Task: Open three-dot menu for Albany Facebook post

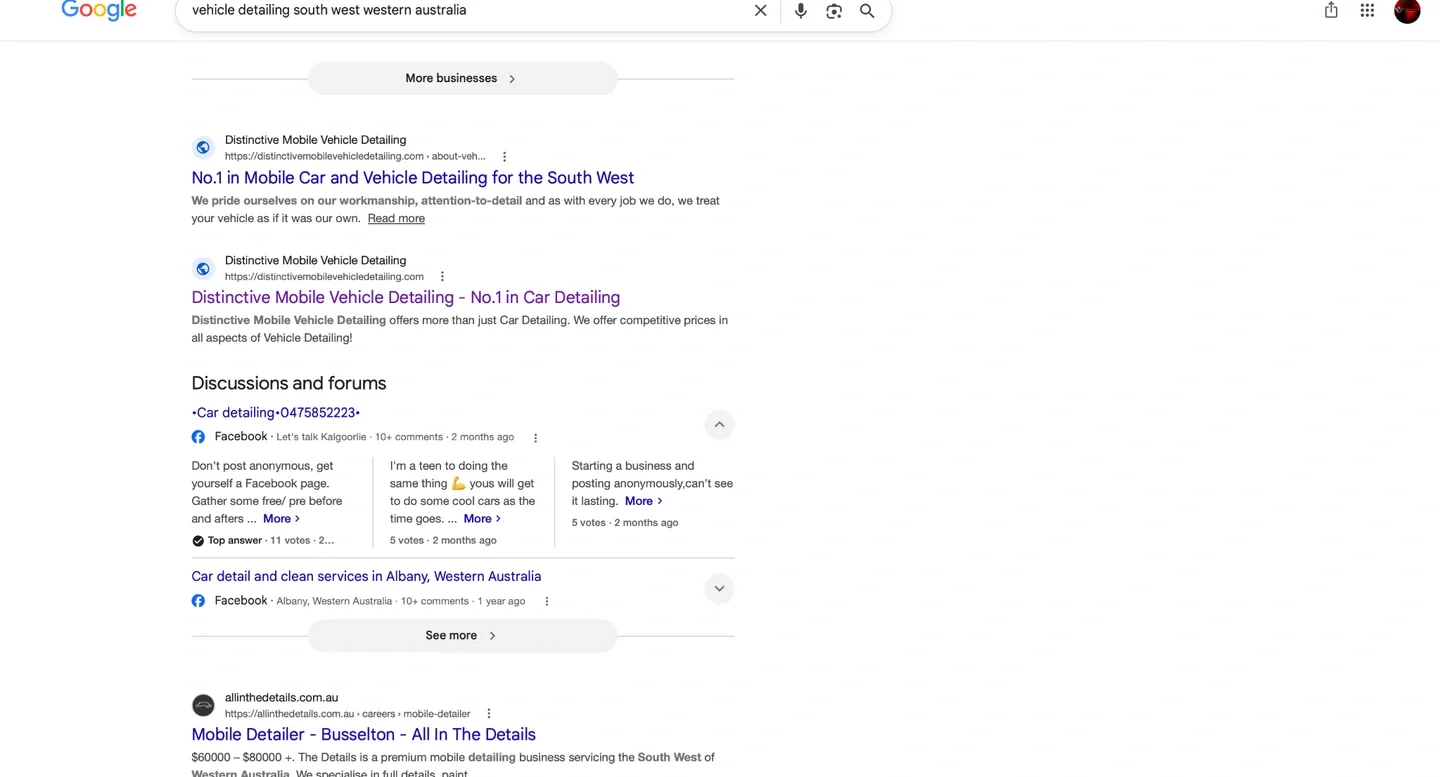Action: tap(546, 602)
